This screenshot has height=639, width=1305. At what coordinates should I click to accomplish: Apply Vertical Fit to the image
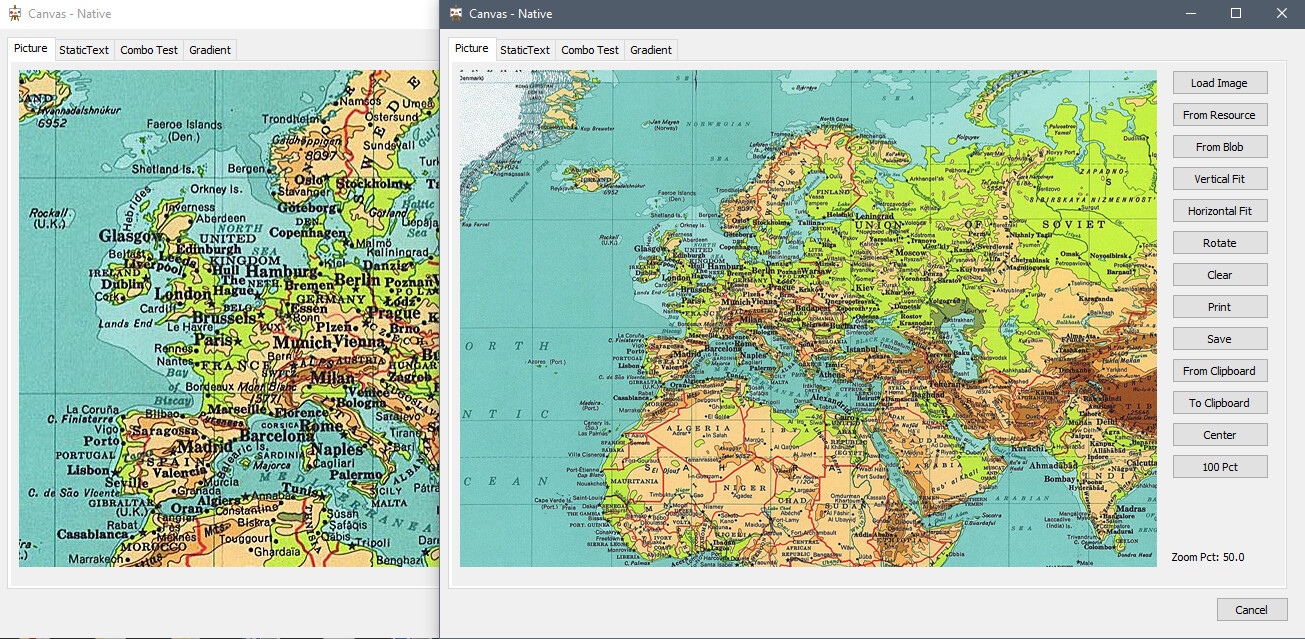pyautogui.click(x=1219, y=179)
